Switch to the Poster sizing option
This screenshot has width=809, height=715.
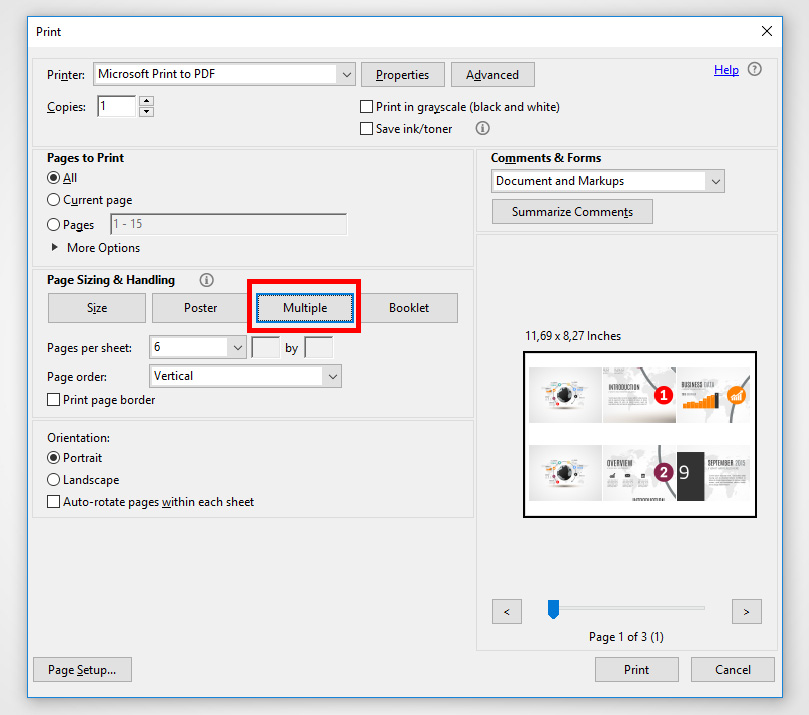(200, 308)
